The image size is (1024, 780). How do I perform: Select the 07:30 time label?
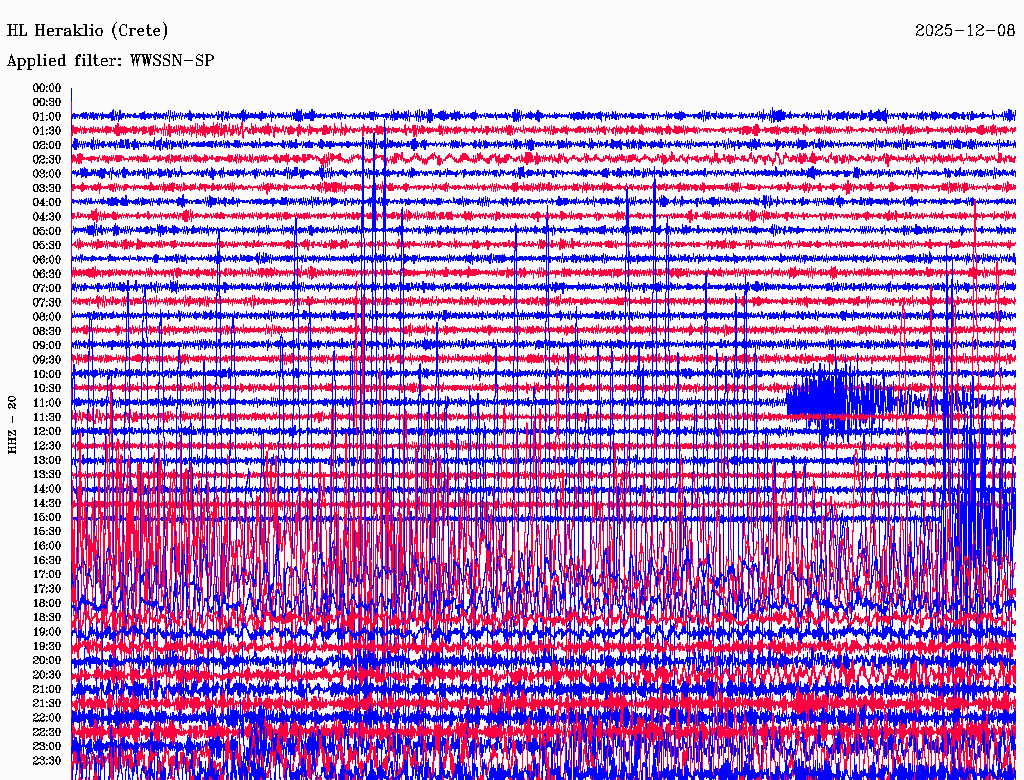[x=47, y=302]
